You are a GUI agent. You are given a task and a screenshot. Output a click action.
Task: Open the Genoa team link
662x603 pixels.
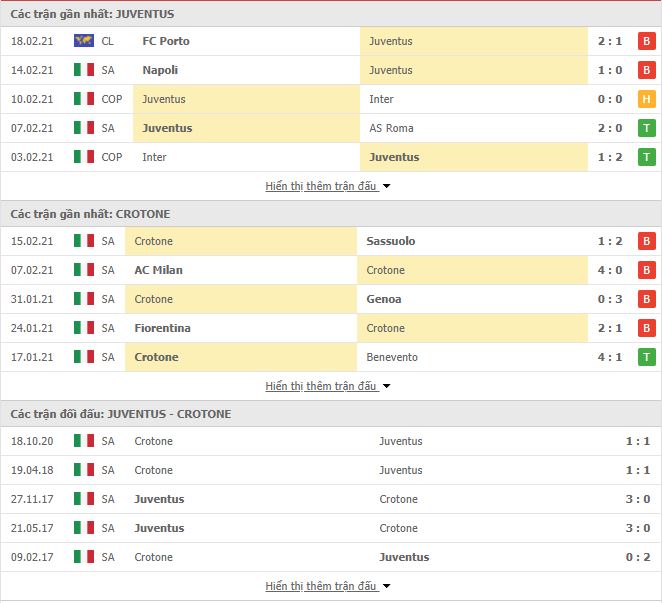click(x=384, y=299)
